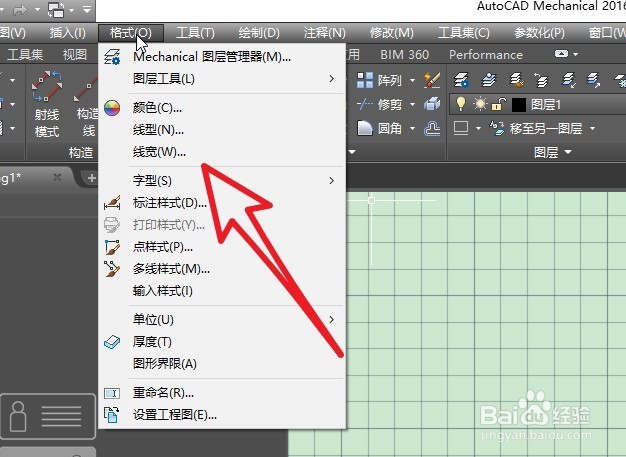Click the rectangle icon left of 移至另一图层
626x457 pixels.
click(461, 128)
